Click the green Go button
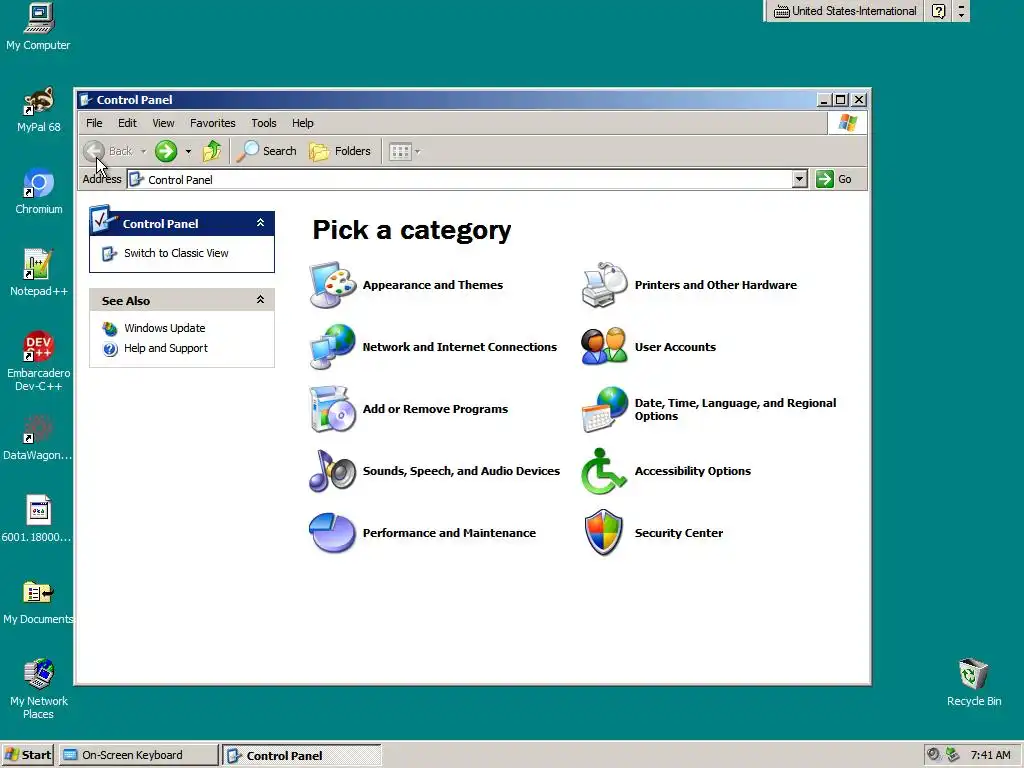This screenshot has width=1024, height=768. [834, 179]
